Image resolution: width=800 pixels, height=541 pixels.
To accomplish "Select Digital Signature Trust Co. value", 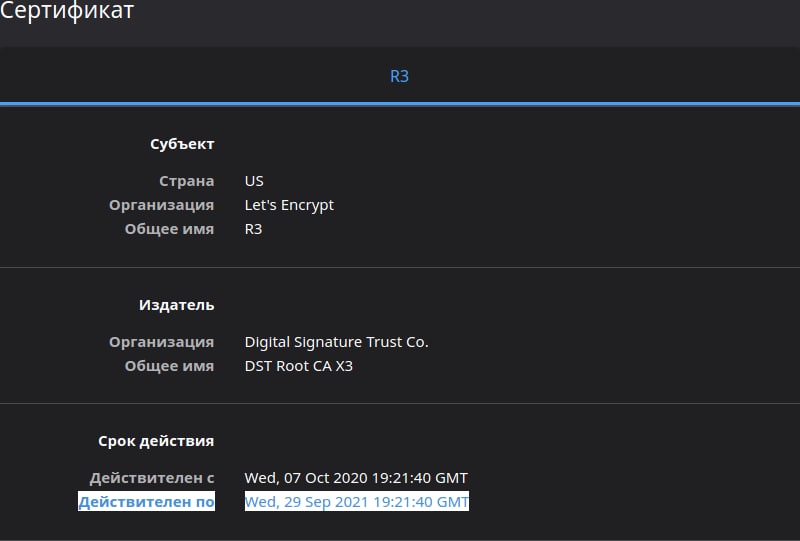I will 337,341.
